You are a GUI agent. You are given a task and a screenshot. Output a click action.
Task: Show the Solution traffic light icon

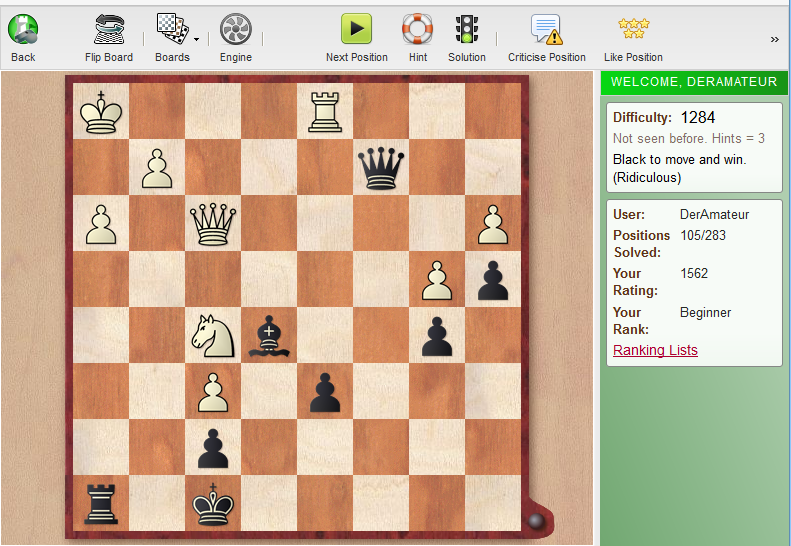(x=466, y=30)
